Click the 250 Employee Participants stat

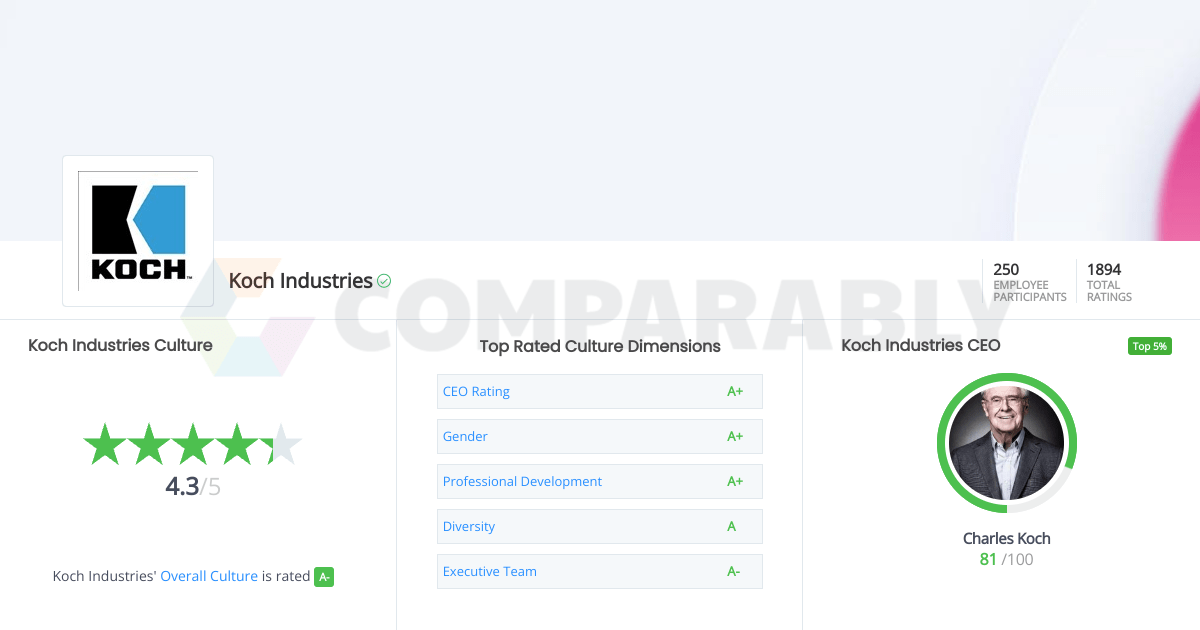[x=1029, y=282]
